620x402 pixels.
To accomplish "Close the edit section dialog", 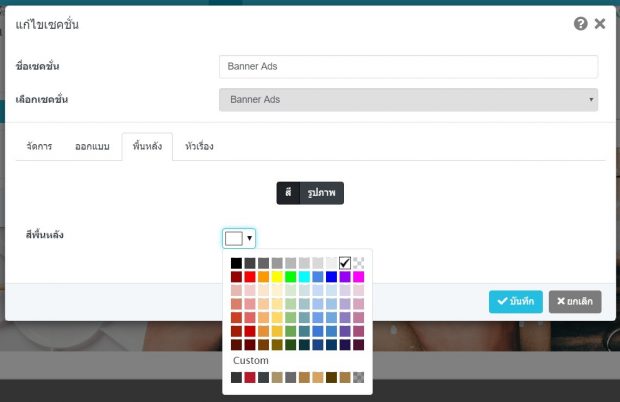I will 600,24.
